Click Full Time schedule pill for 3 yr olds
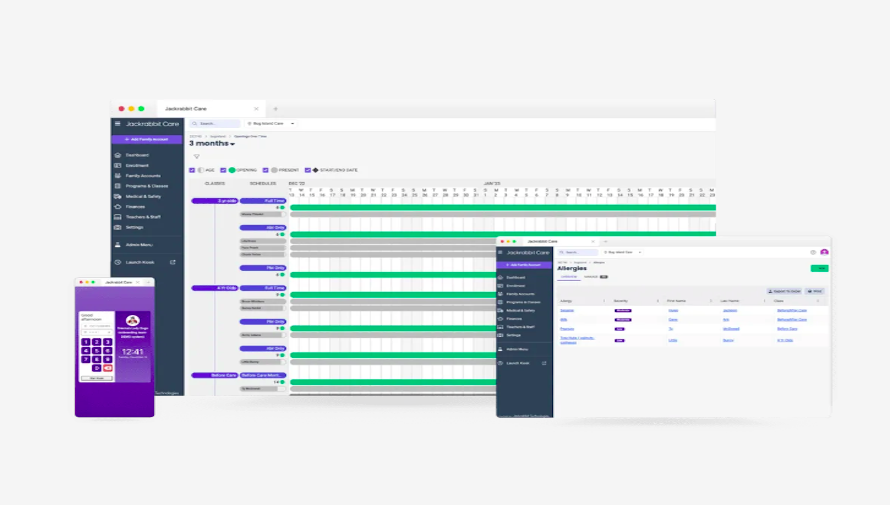Screen dimensions: 890x505 click(263, 201)
